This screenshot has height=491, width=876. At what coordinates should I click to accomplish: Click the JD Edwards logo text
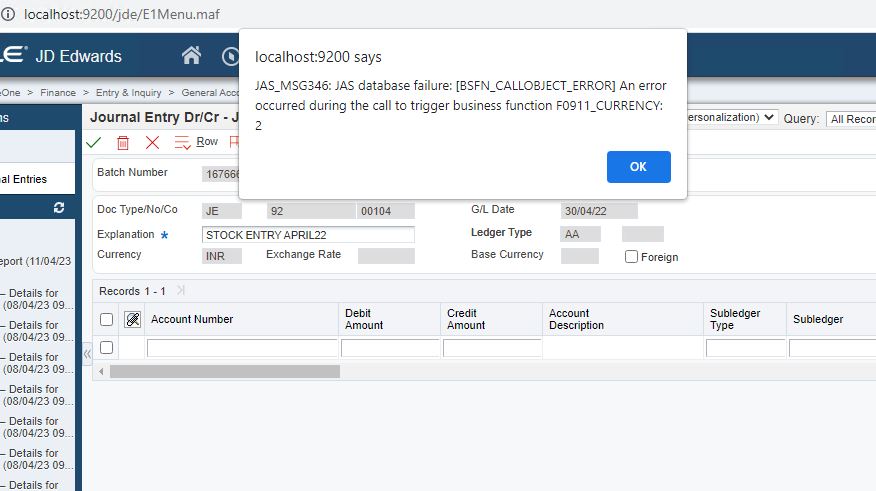pyautogui.click(x=78, y=56)
